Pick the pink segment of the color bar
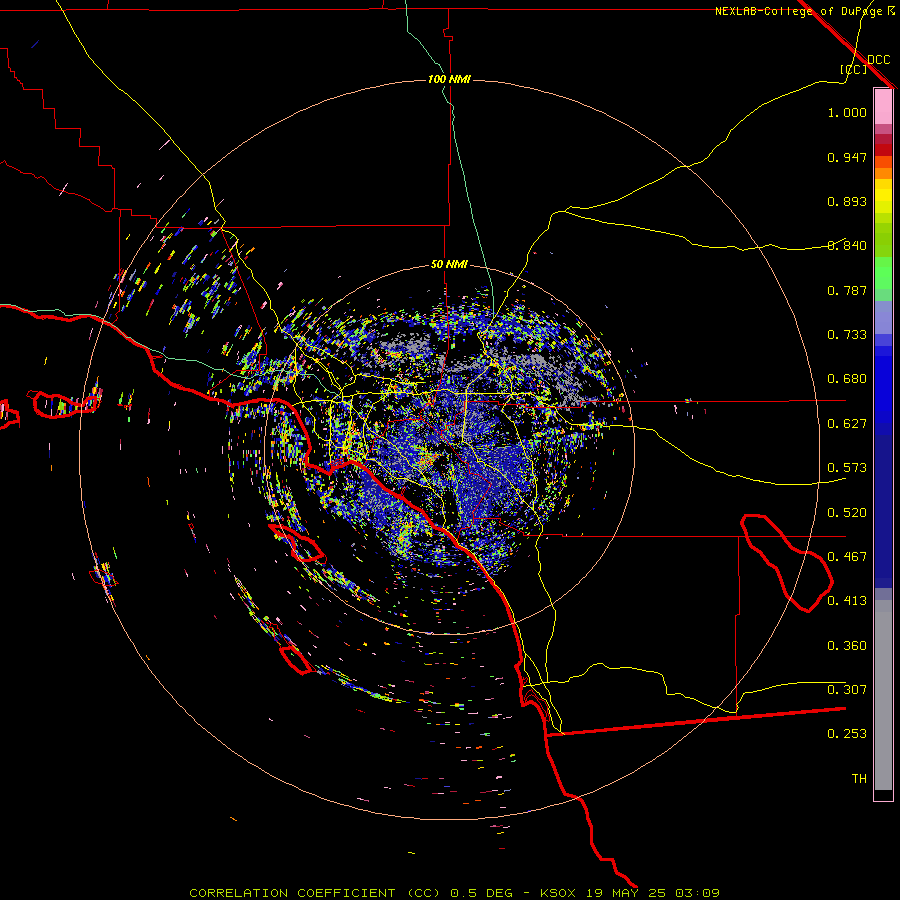Viewport: 900px width, 900px height. click(x=883, y=107)
